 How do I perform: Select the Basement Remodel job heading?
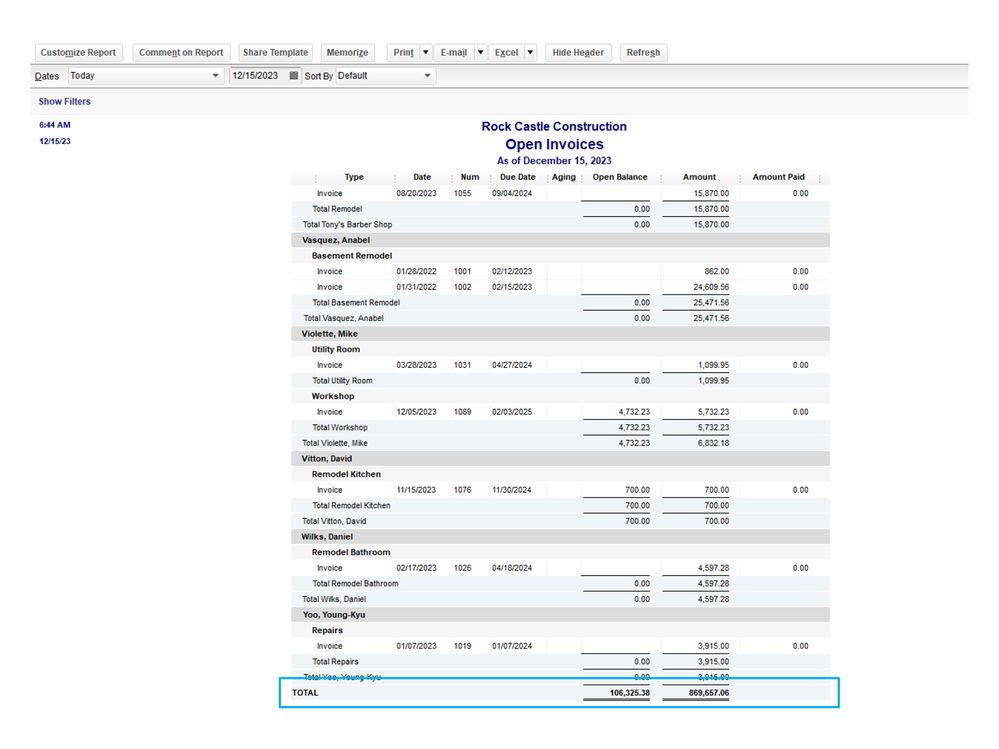(x=561, y=256)
